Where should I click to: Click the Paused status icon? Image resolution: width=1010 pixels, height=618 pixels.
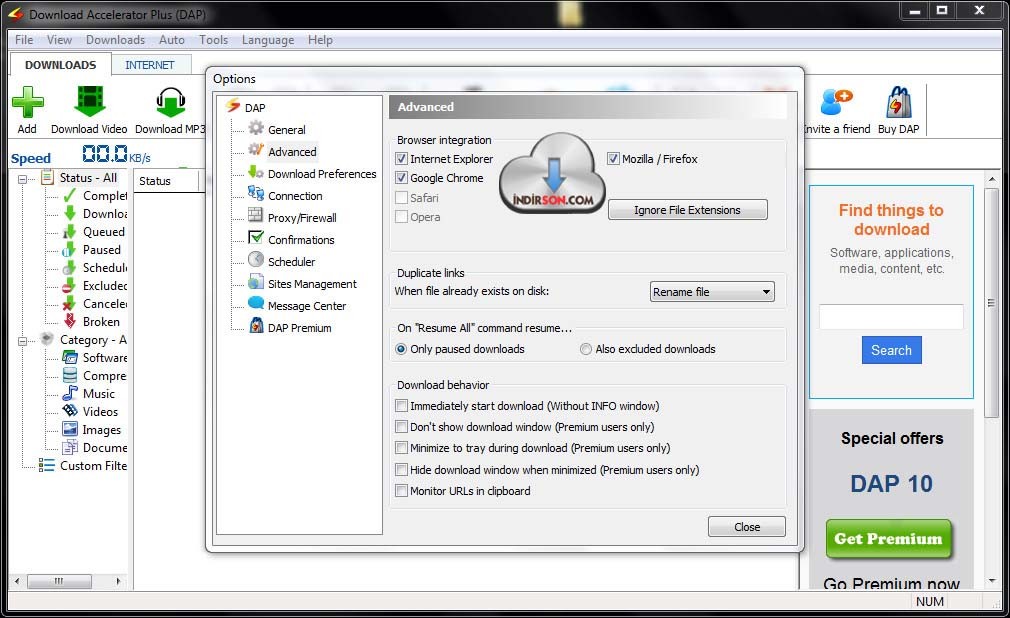tap(70, 249)
